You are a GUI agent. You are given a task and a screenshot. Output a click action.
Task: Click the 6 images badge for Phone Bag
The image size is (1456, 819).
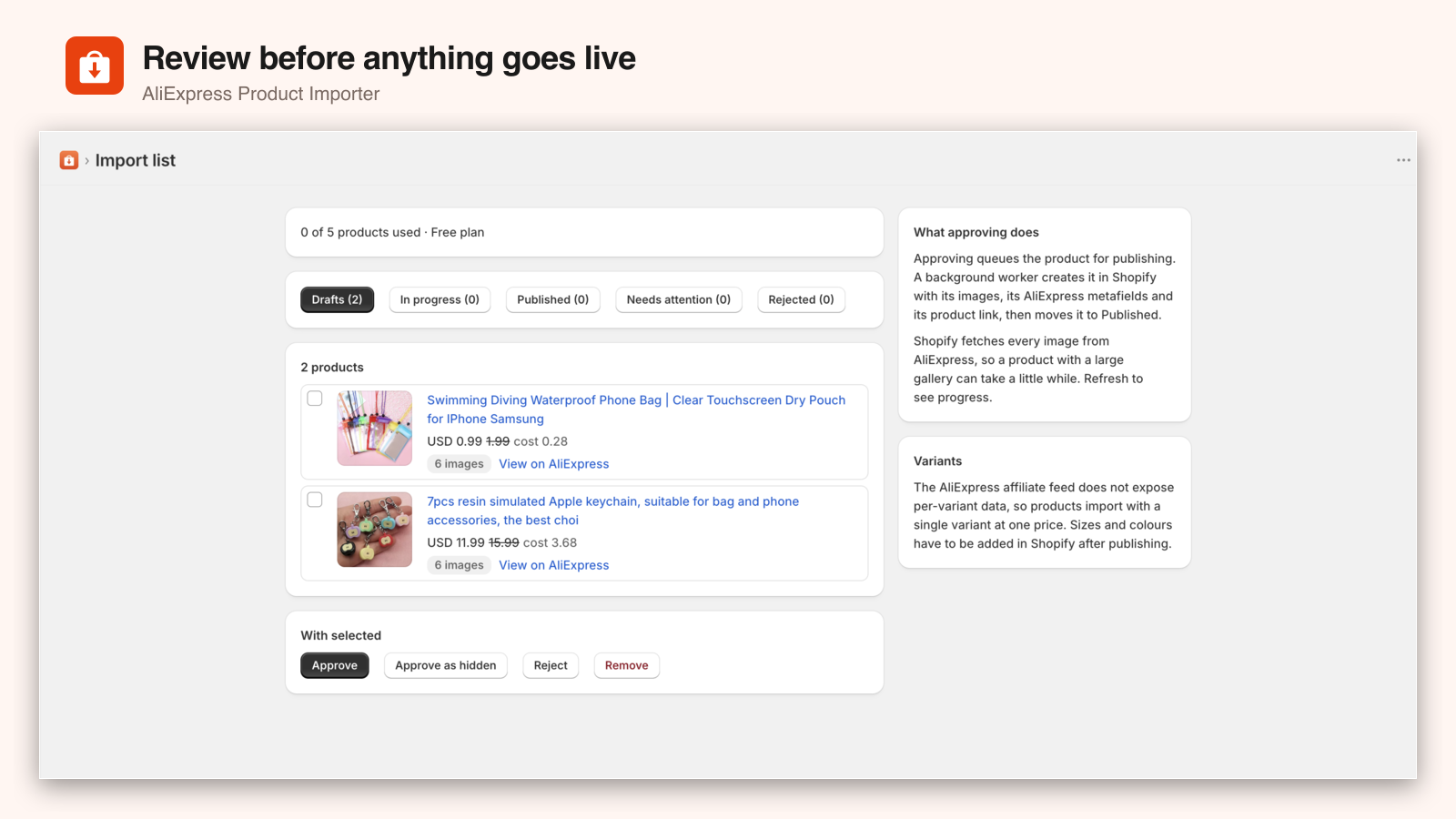point(460,464)
